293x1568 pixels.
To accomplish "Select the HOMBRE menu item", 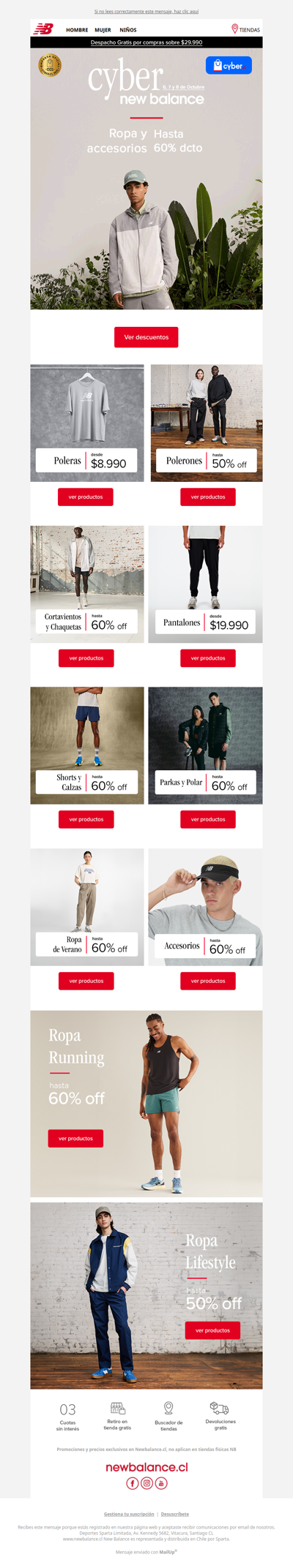I will (x=77, y=30).
